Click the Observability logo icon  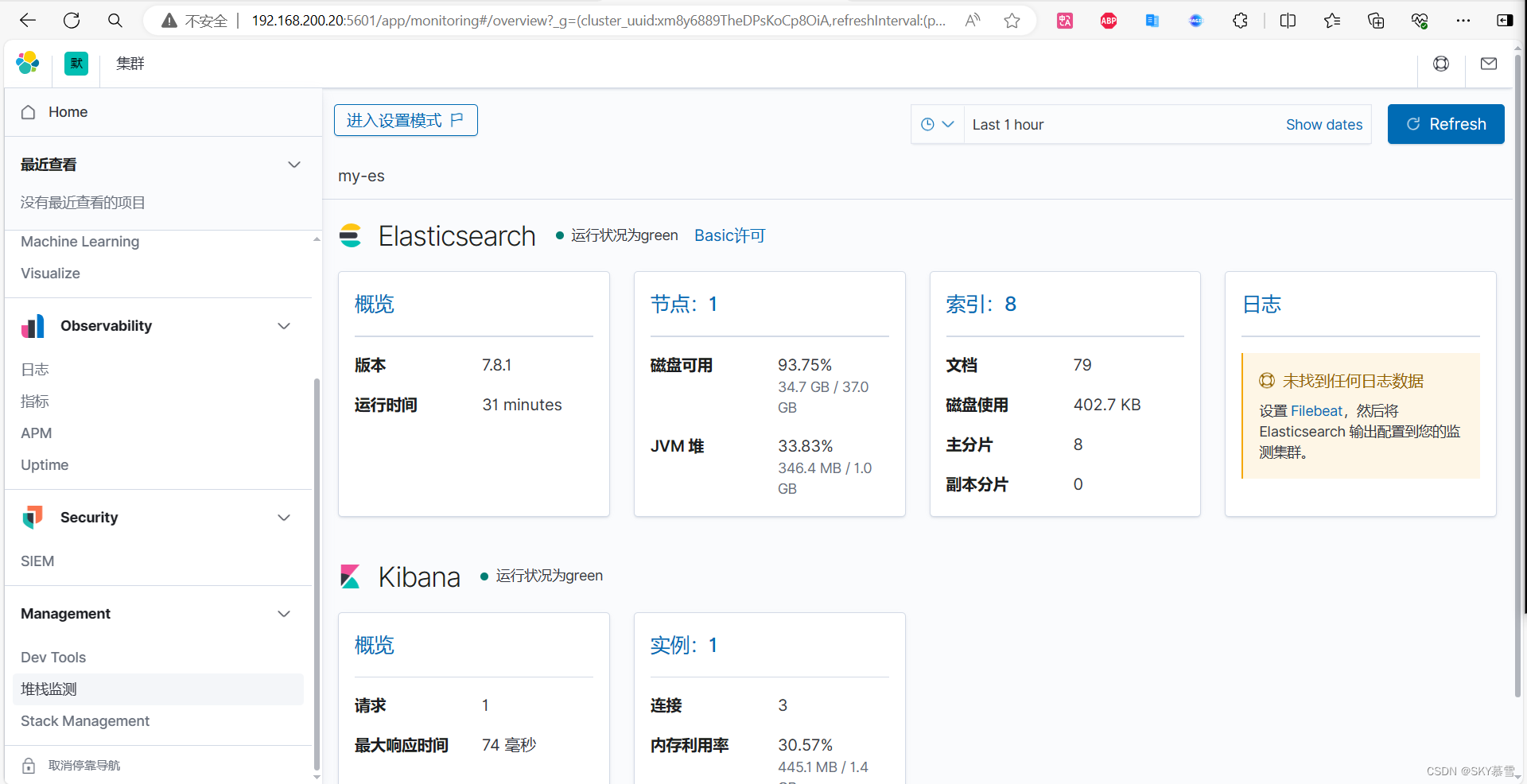(33, 326)
